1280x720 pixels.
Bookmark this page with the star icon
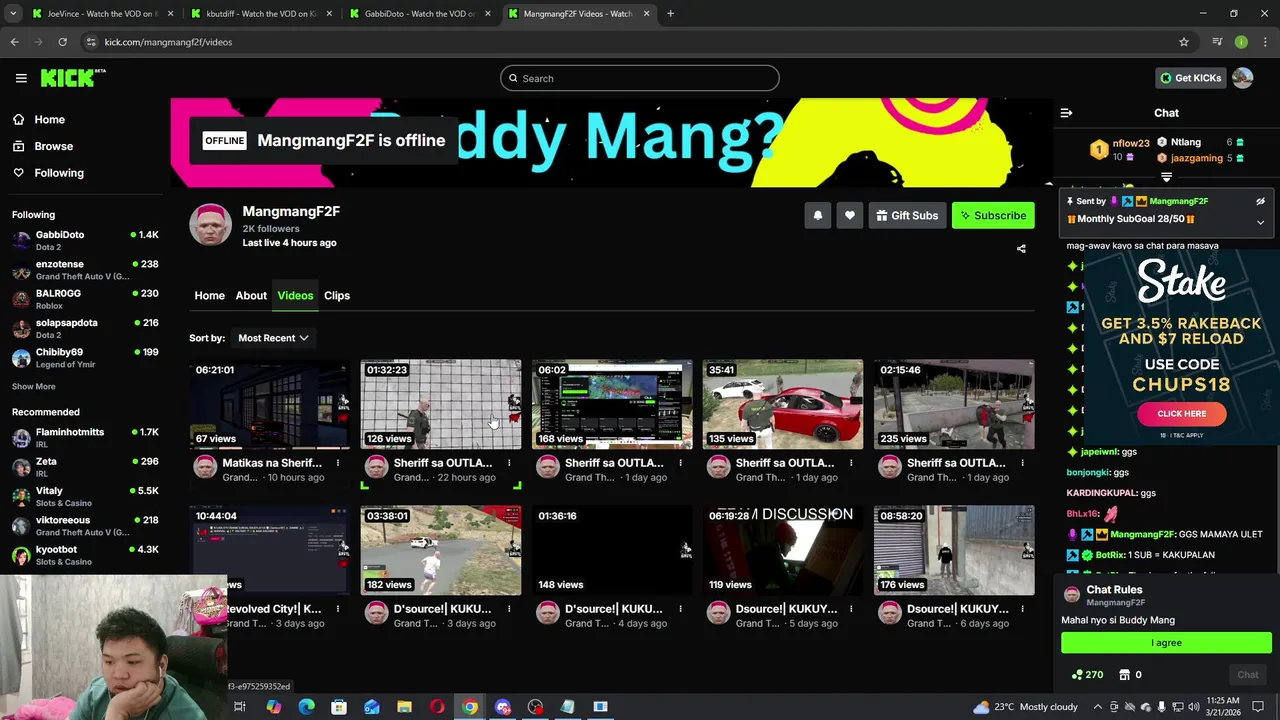coord(1184,42)
